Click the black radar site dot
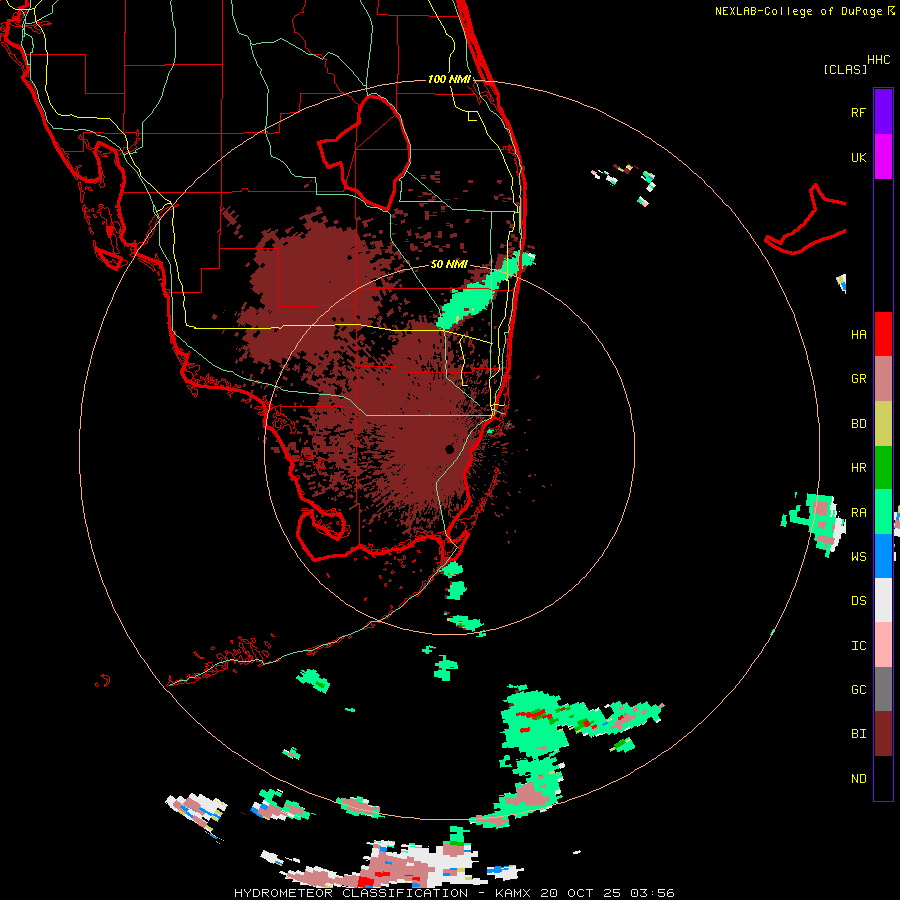Image resolution: width=900 pixels, height=900 pixels. 450,449
